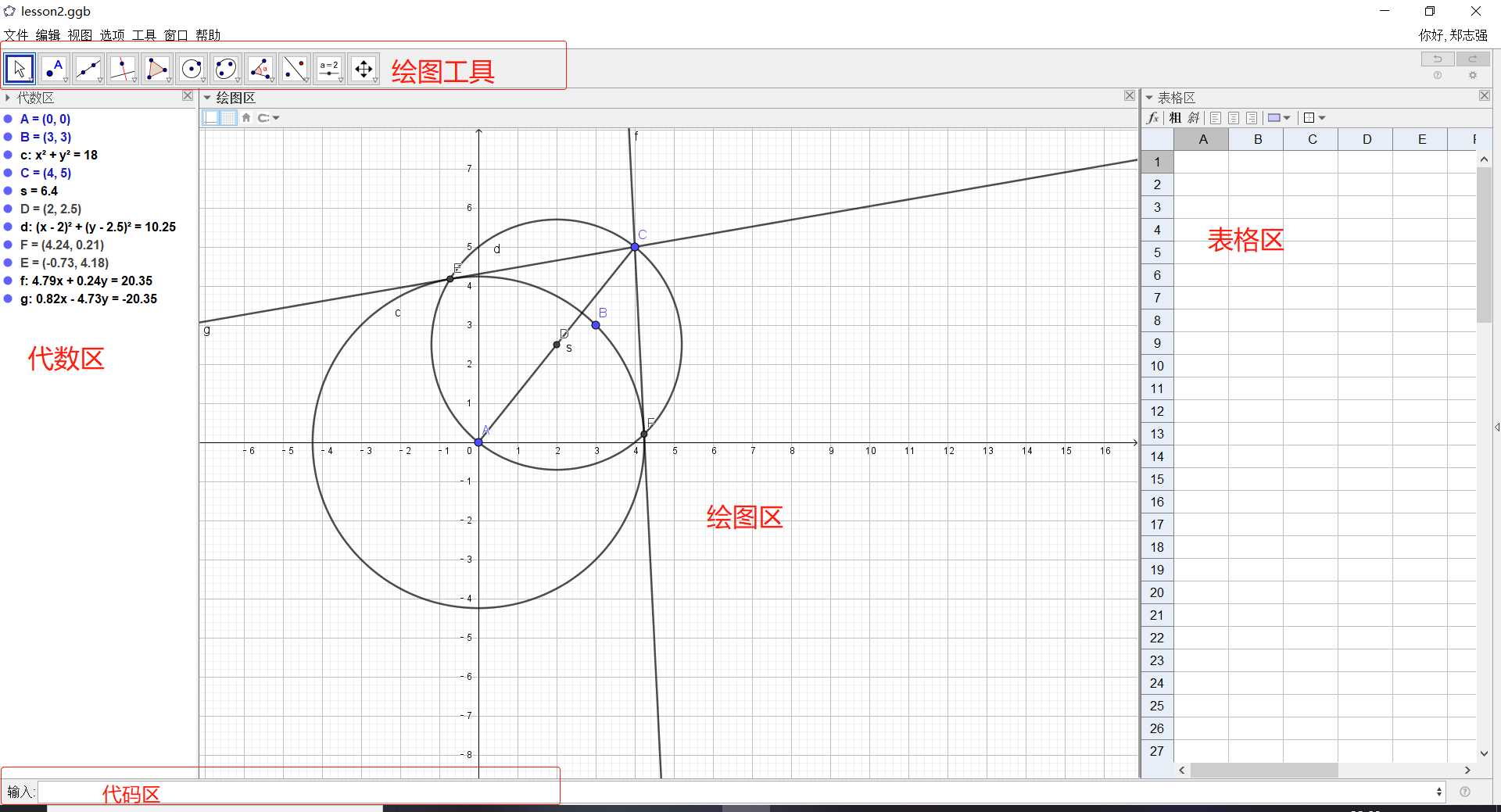Select the Reflect about line tool
The width and height of the screenshot is (1501, 812).
tap(295, 69)
